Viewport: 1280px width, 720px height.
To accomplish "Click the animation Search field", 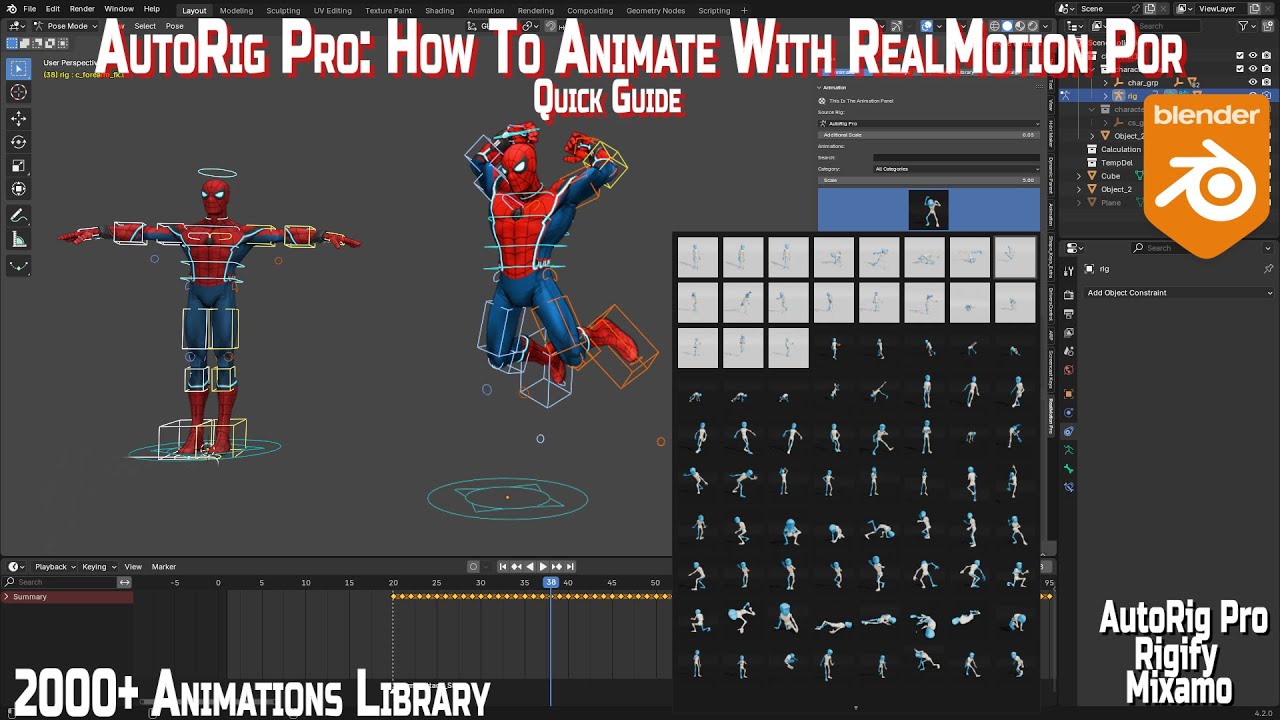I will 956,157.
